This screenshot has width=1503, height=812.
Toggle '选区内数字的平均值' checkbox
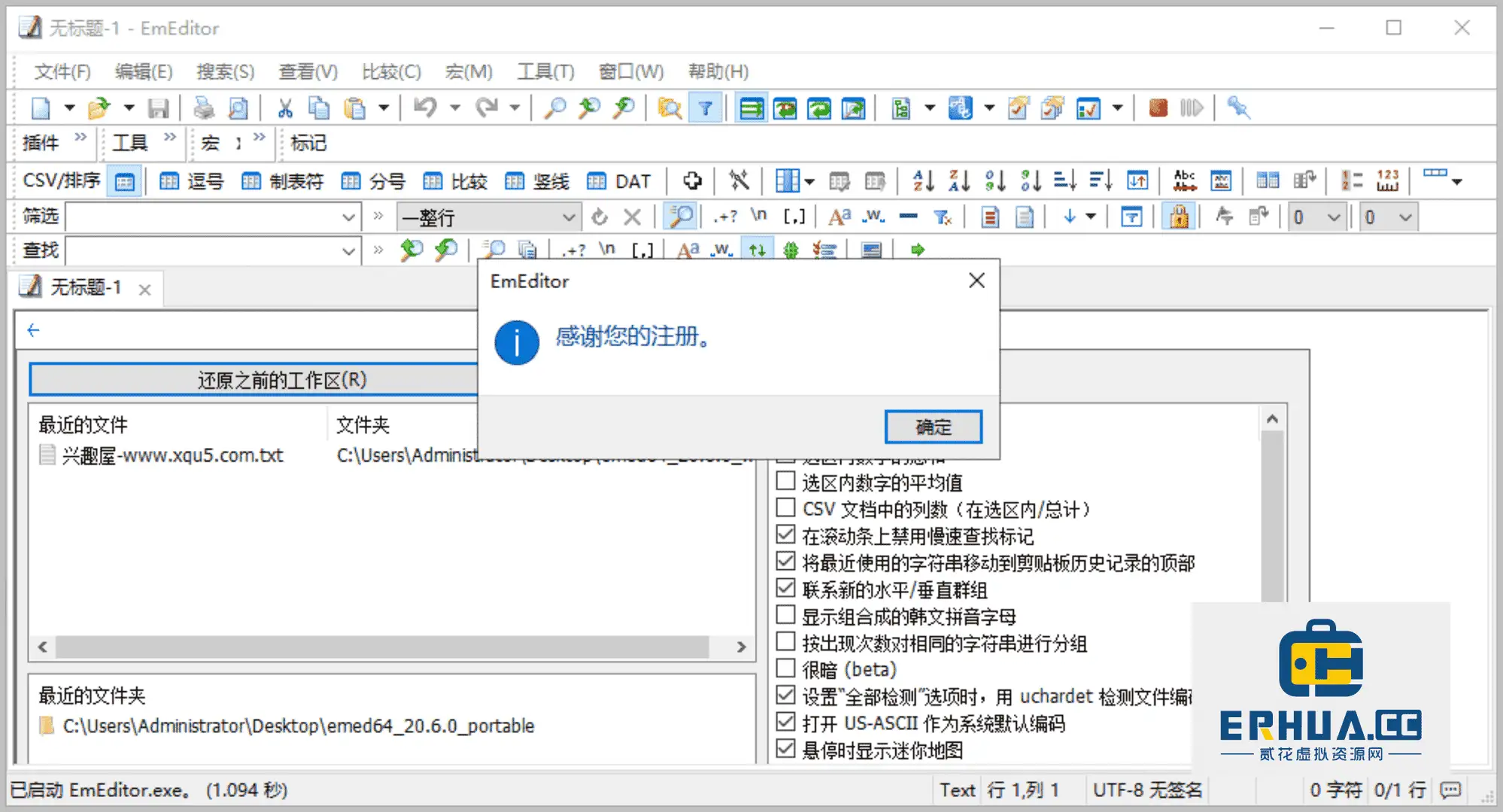(785, 480)
